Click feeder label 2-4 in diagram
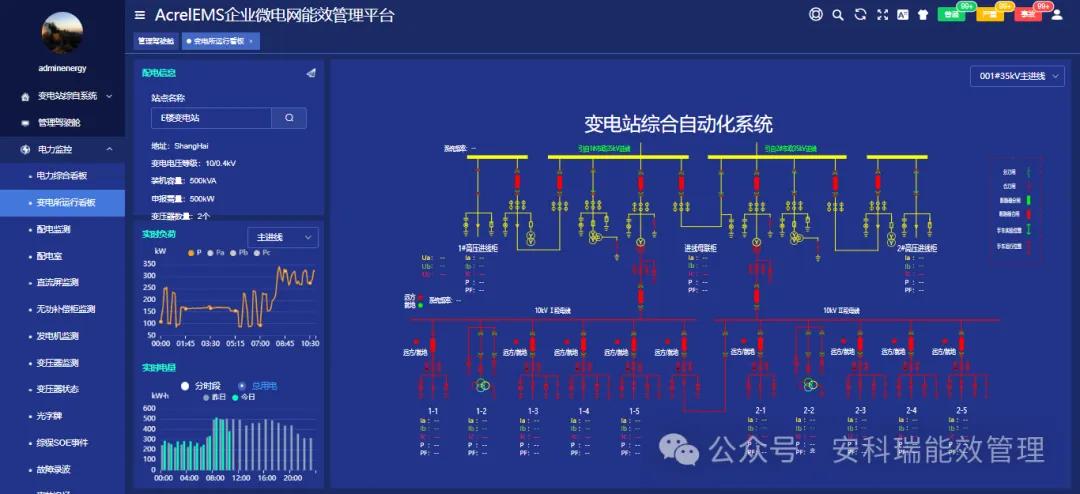 point(912,411)
